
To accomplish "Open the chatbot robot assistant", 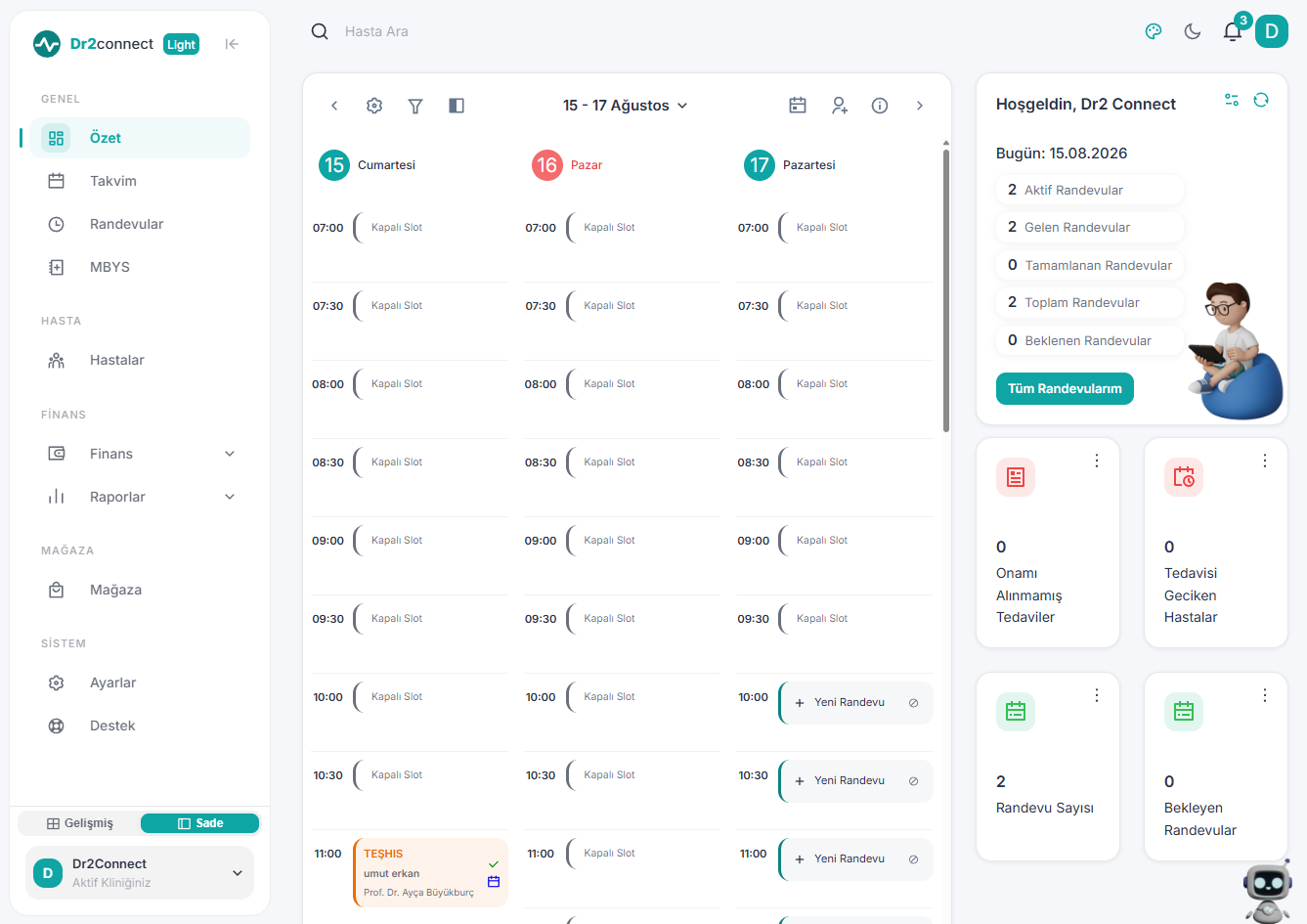I will pyautogui.click(x=1268, y=892).
